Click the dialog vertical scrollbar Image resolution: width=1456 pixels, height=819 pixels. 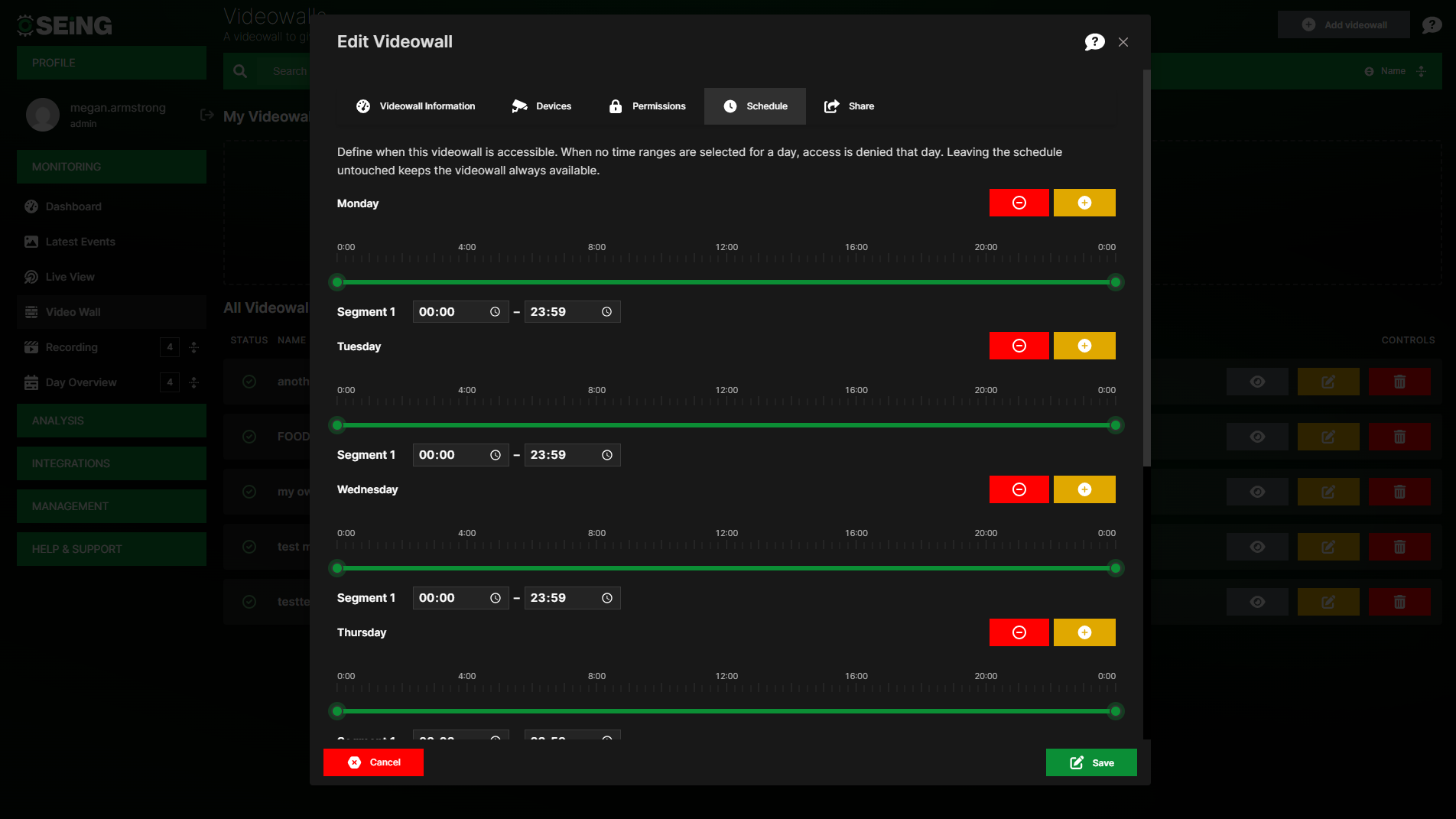(x=1146, y=268)
